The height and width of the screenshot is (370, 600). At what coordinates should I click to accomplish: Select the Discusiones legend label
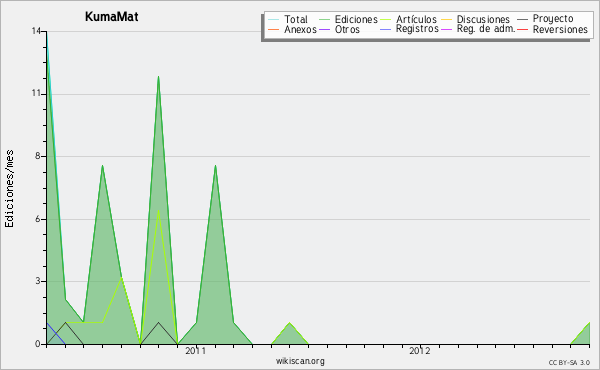[x=483, y=19]
